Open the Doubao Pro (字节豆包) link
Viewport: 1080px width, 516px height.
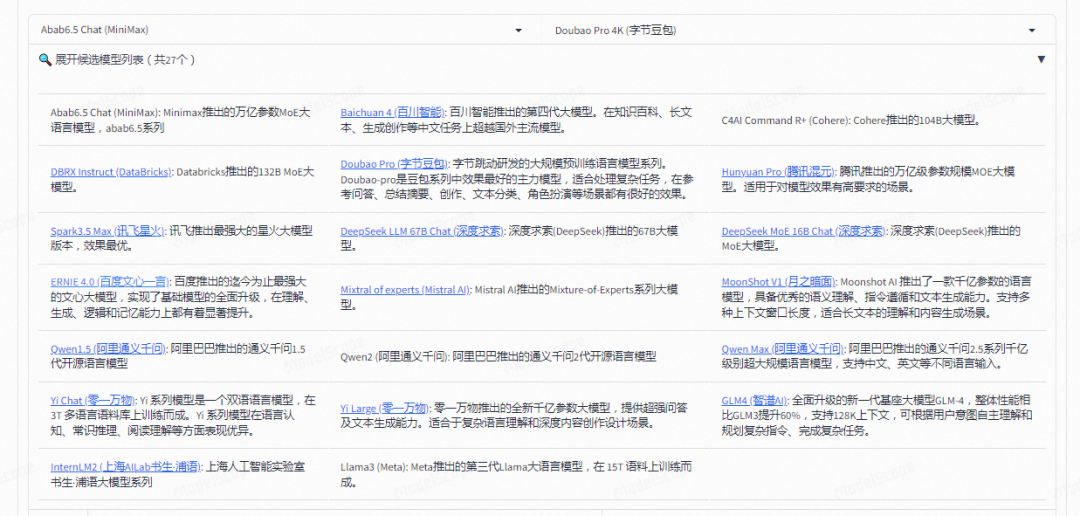pyautogui.click(x=394, y=164)
